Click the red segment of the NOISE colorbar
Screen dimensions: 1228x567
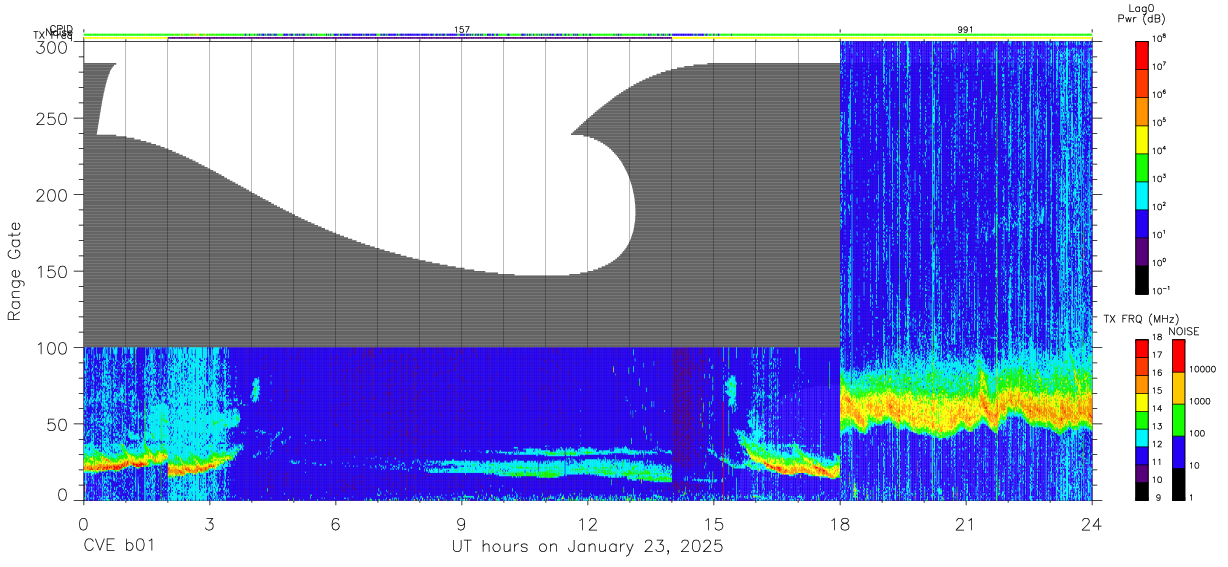click(x=1178, y=356)
